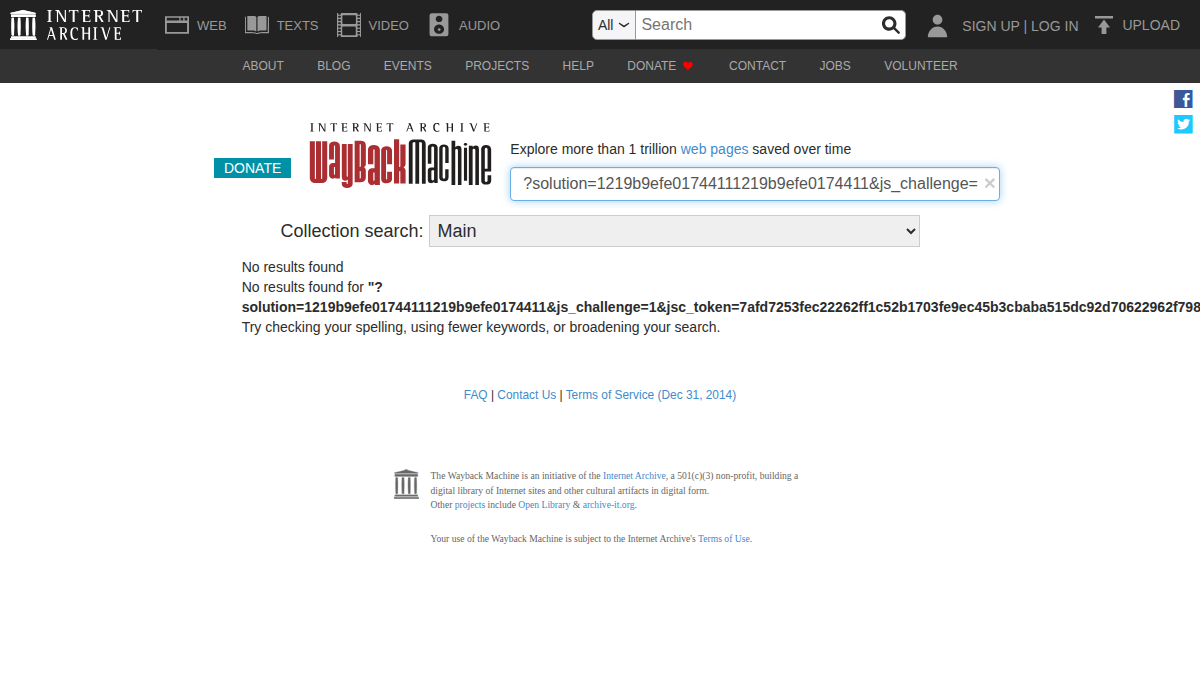The height and width of the screenshot is (675, 1200).
Task: Open the footer Internet Archive link
Action: click(x=634, y=476)
